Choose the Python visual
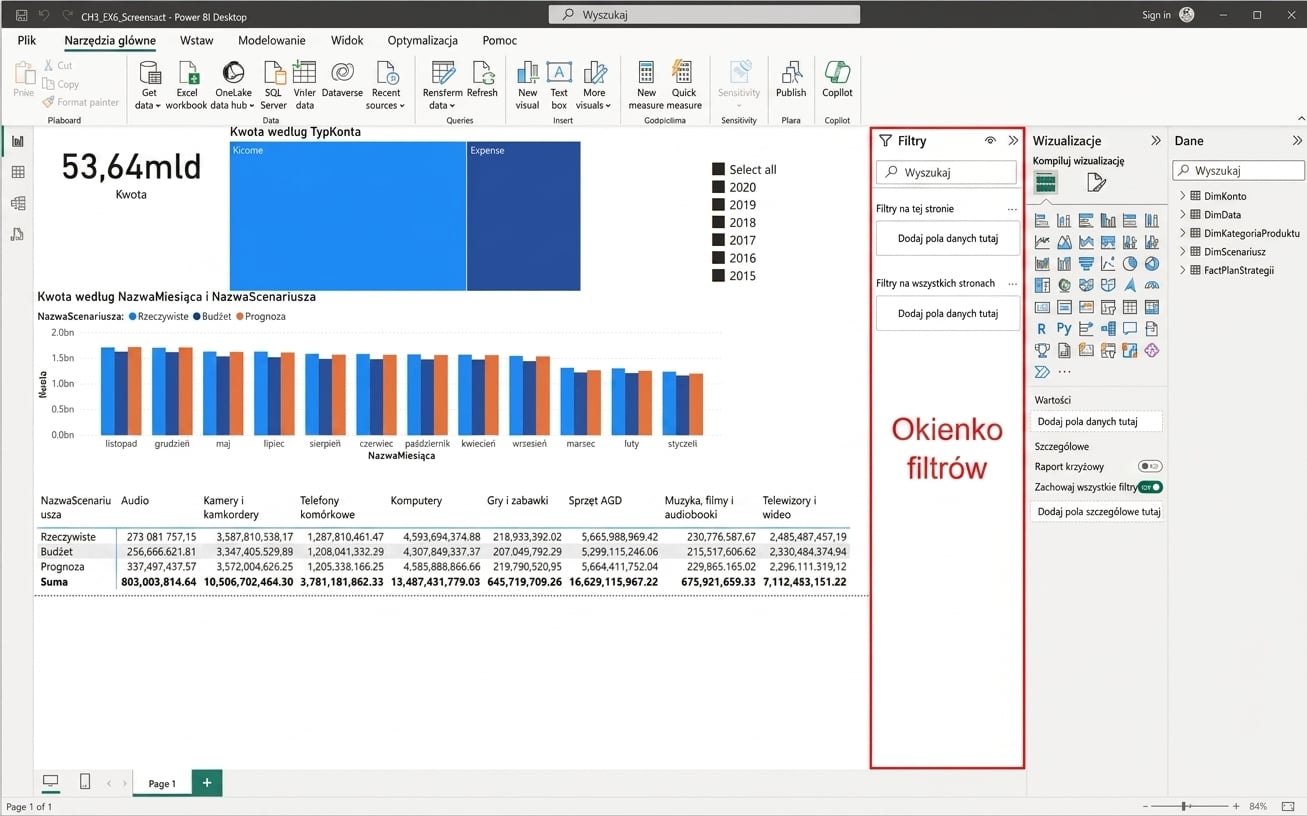This screenshot has height=816, width=1307. click(1064, 328)
